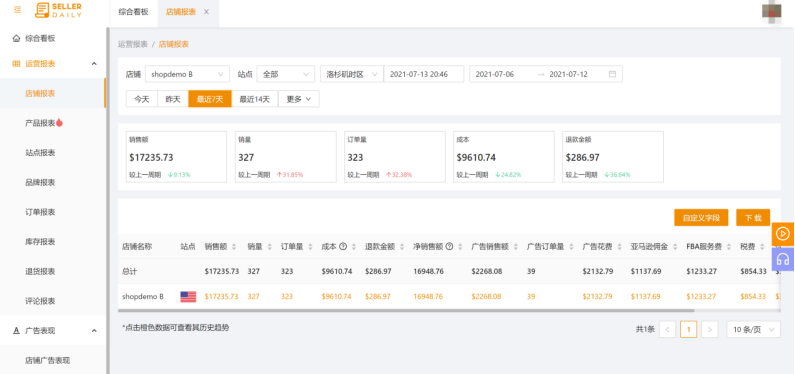Open the 更多 range dropdown

point(299,99)
